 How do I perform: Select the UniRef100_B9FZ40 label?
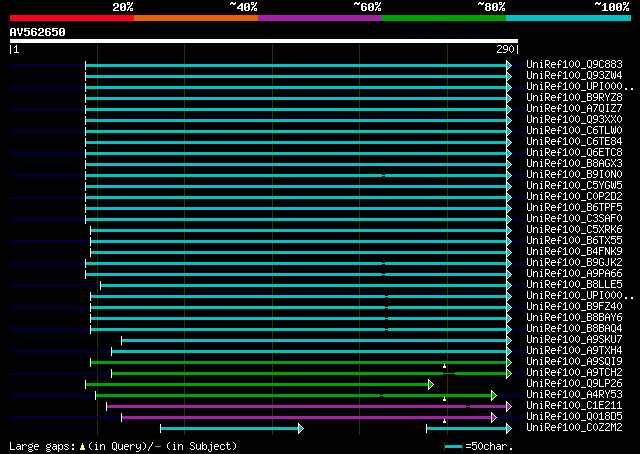coord(574,307)
